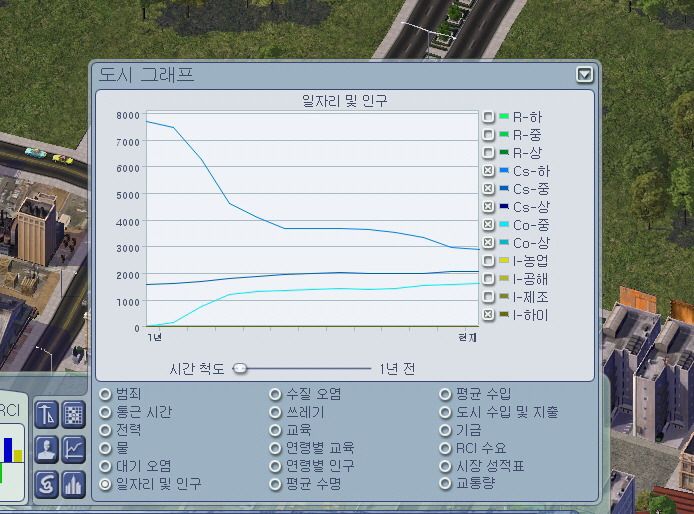Click the Cs-상 dark blue color swatch
Image resolution: width=694 pixels, height=514 pixels.
(x=504, y=206)
